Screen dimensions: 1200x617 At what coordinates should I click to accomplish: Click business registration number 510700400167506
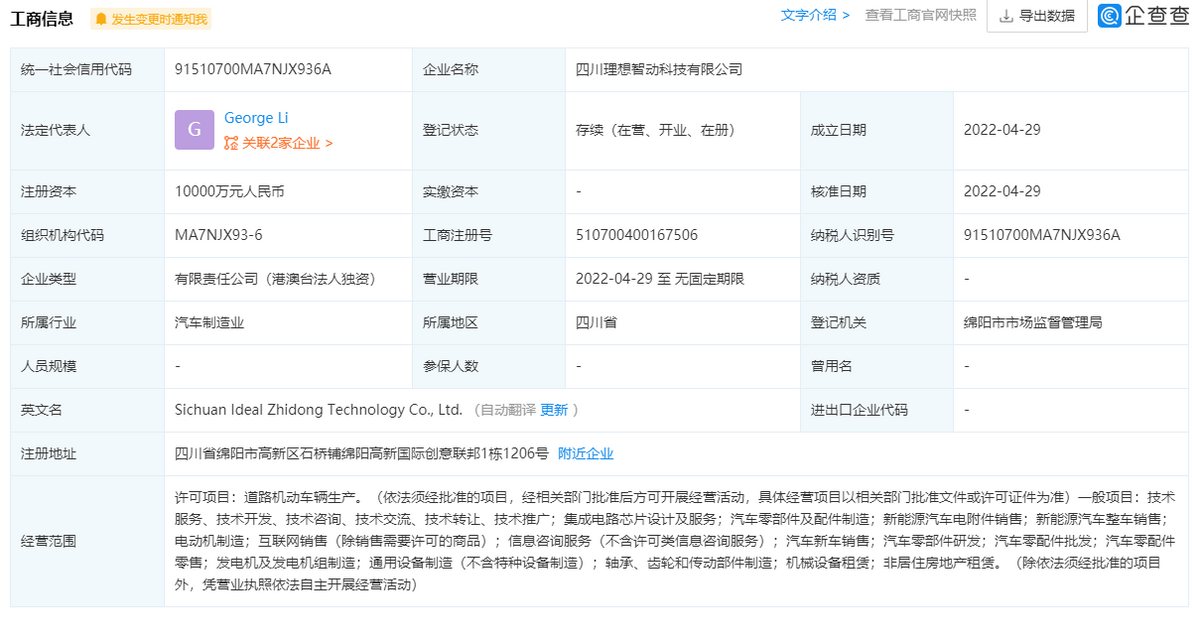coord(637,235)
